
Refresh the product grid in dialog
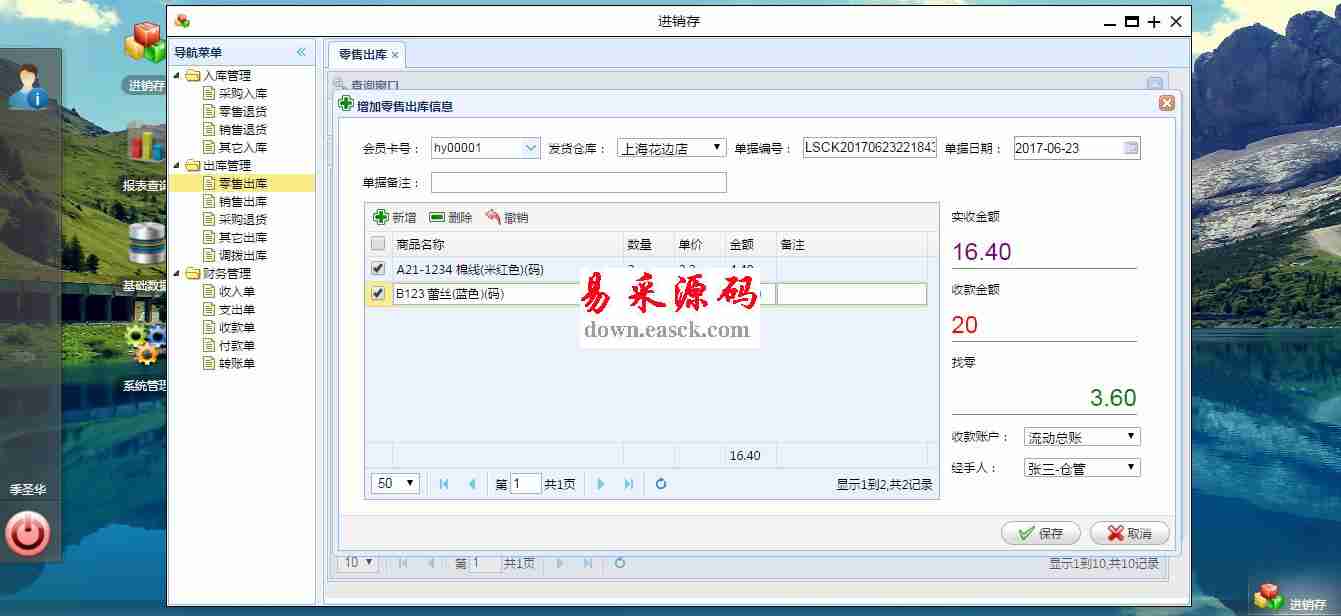661,484
